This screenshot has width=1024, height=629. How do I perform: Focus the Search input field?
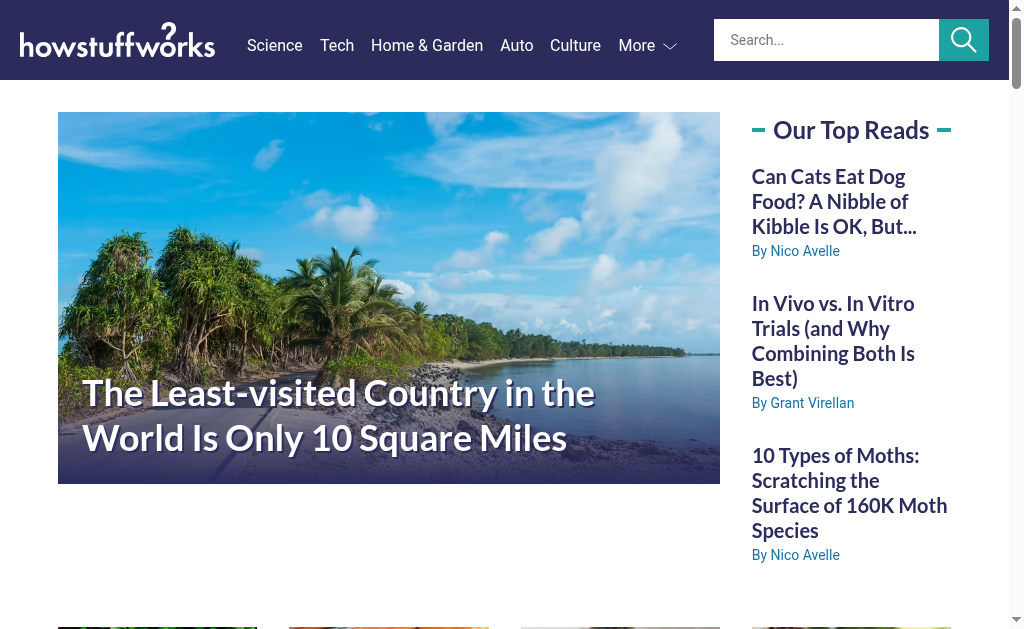pyautogui.click(x=826, y=40)
